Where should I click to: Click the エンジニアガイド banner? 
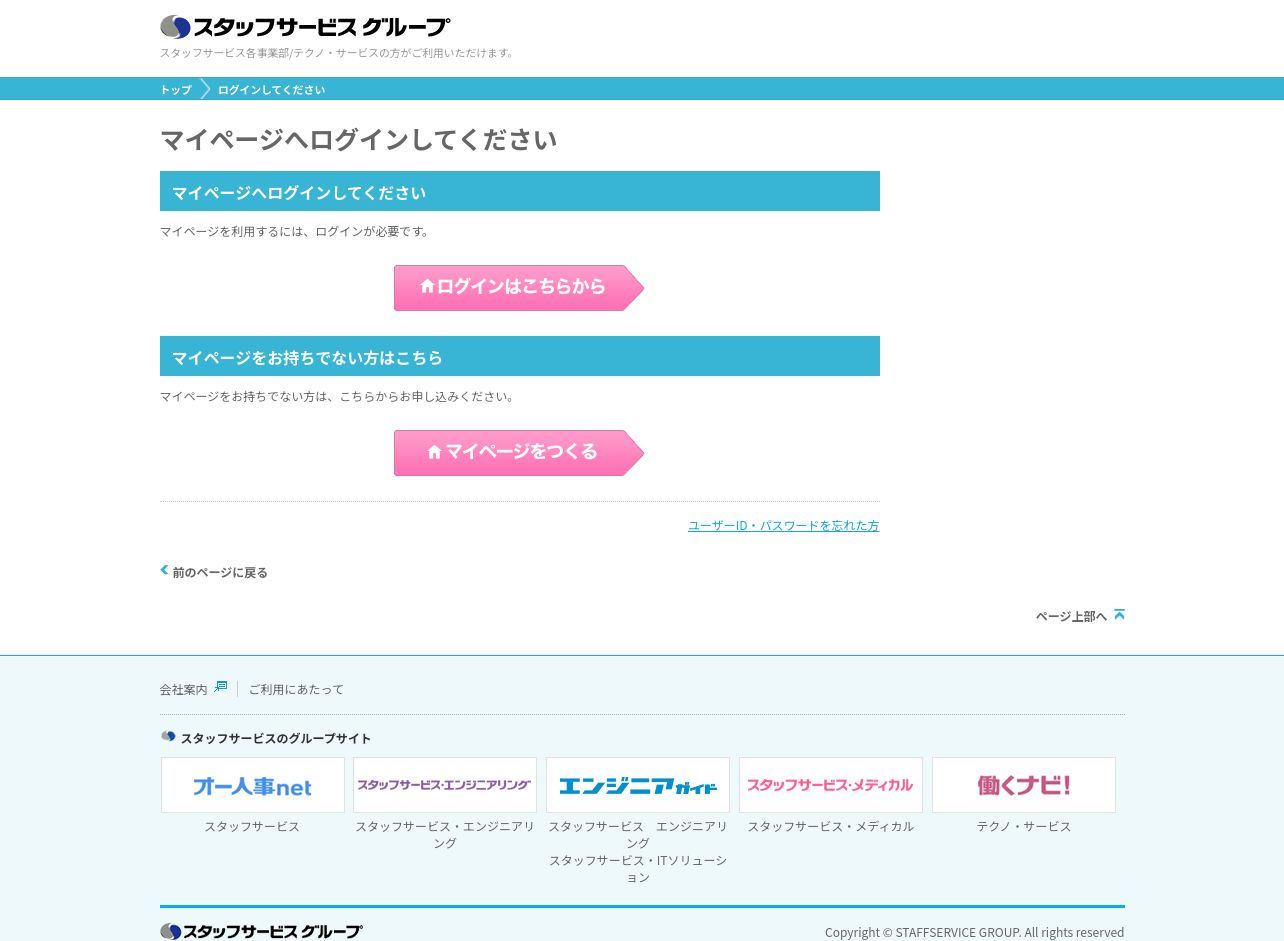click(x=638, y=785)
